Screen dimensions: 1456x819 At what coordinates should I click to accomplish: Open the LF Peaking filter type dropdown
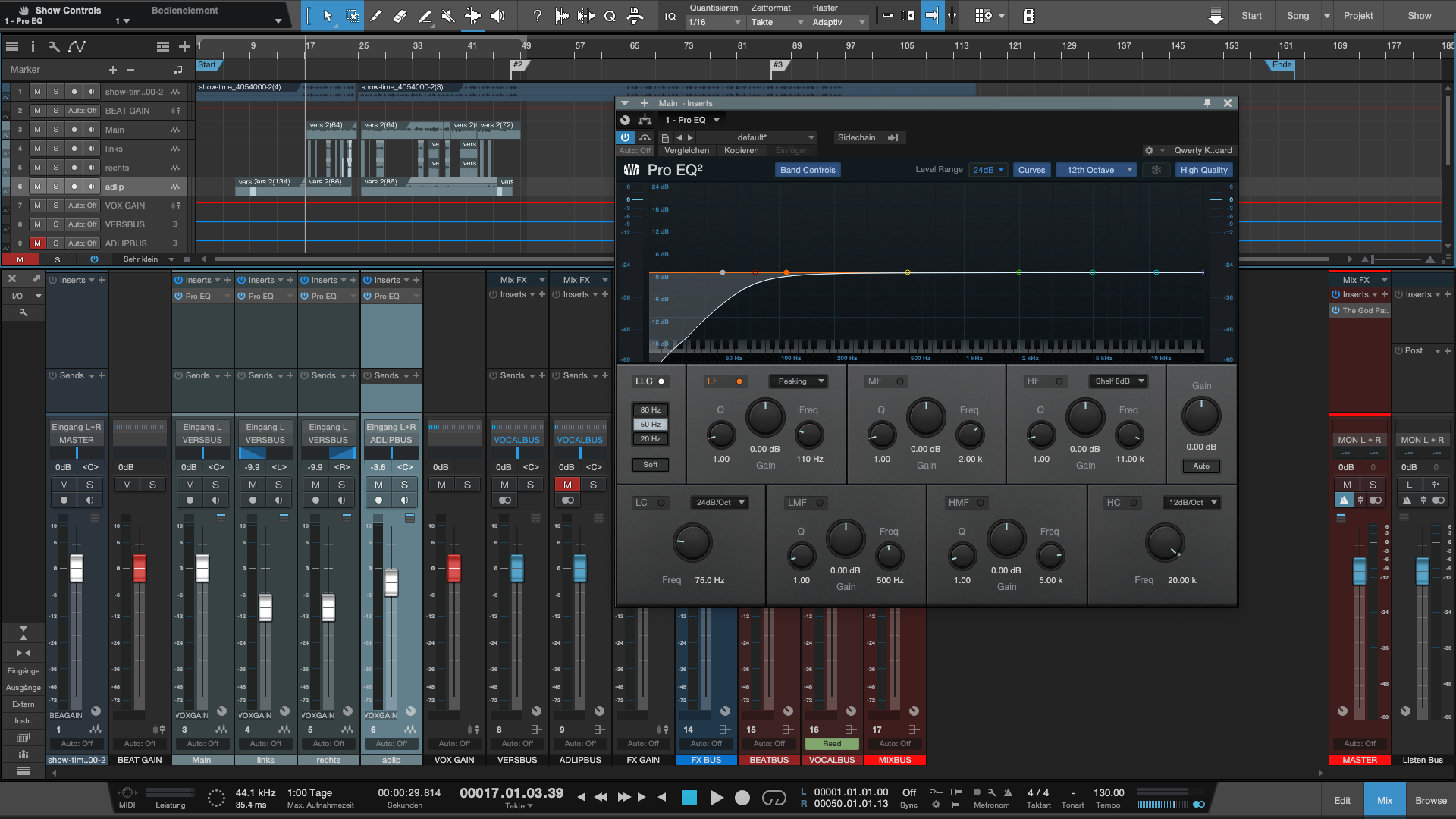(x=799, y=381)
